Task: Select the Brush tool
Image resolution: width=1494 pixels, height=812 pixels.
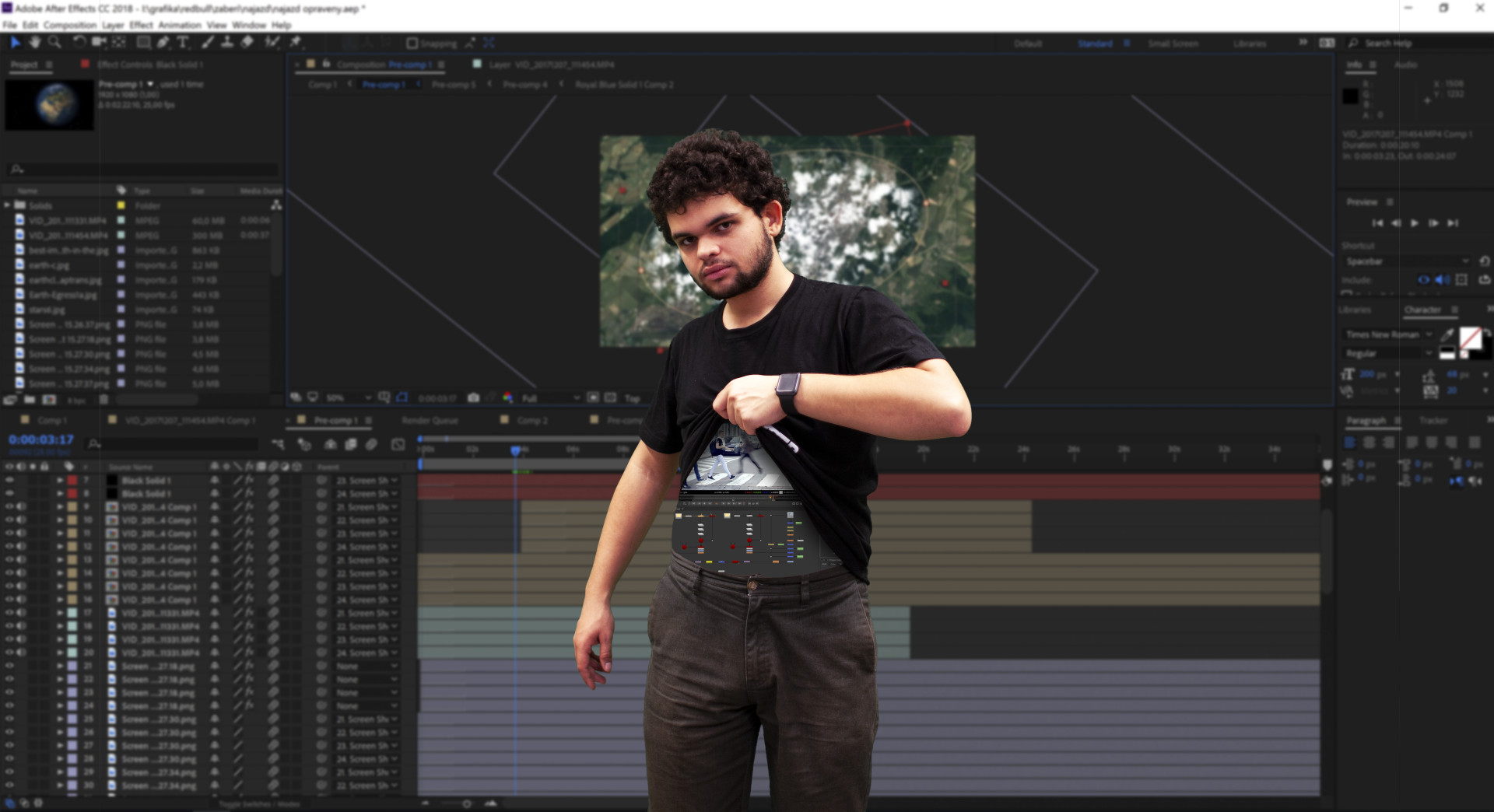Action: click(208, 42)
